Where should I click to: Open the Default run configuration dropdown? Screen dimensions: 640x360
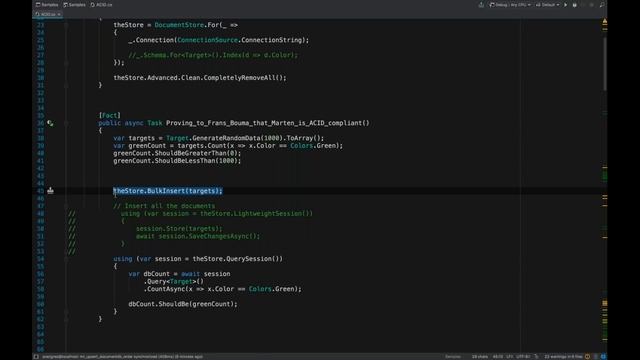tap(547, 5)
